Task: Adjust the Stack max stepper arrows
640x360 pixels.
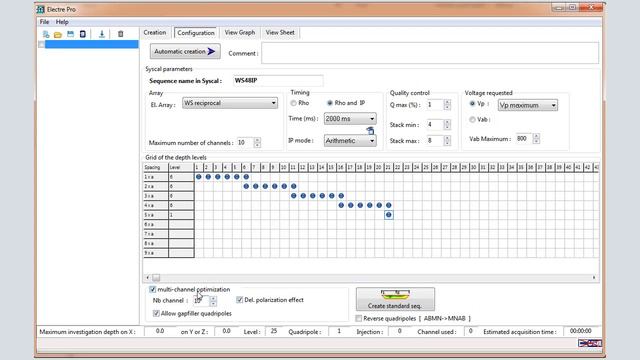Action: tap(447, 141)
